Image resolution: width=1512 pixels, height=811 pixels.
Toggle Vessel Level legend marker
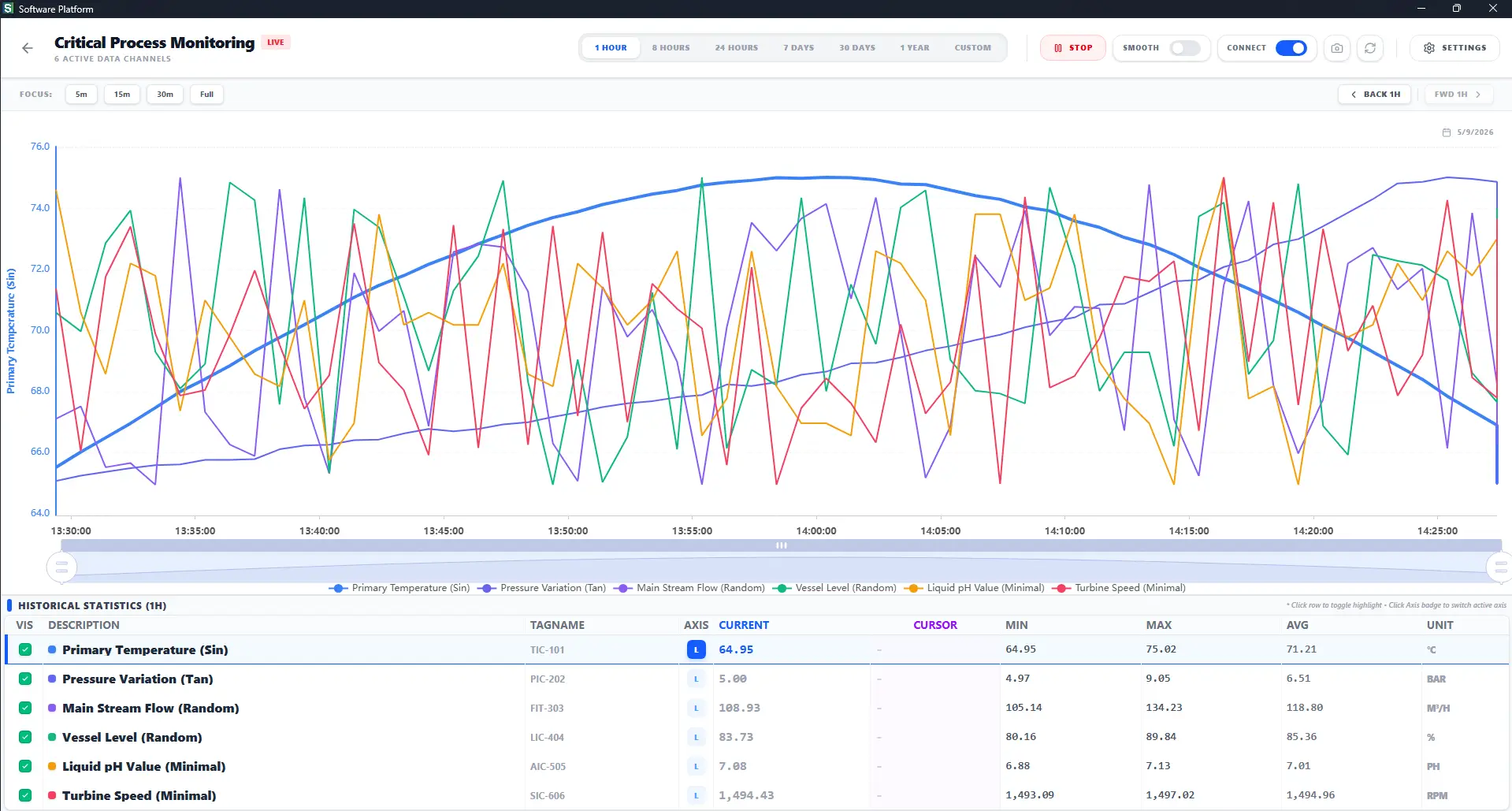click(x=782, y=588)
